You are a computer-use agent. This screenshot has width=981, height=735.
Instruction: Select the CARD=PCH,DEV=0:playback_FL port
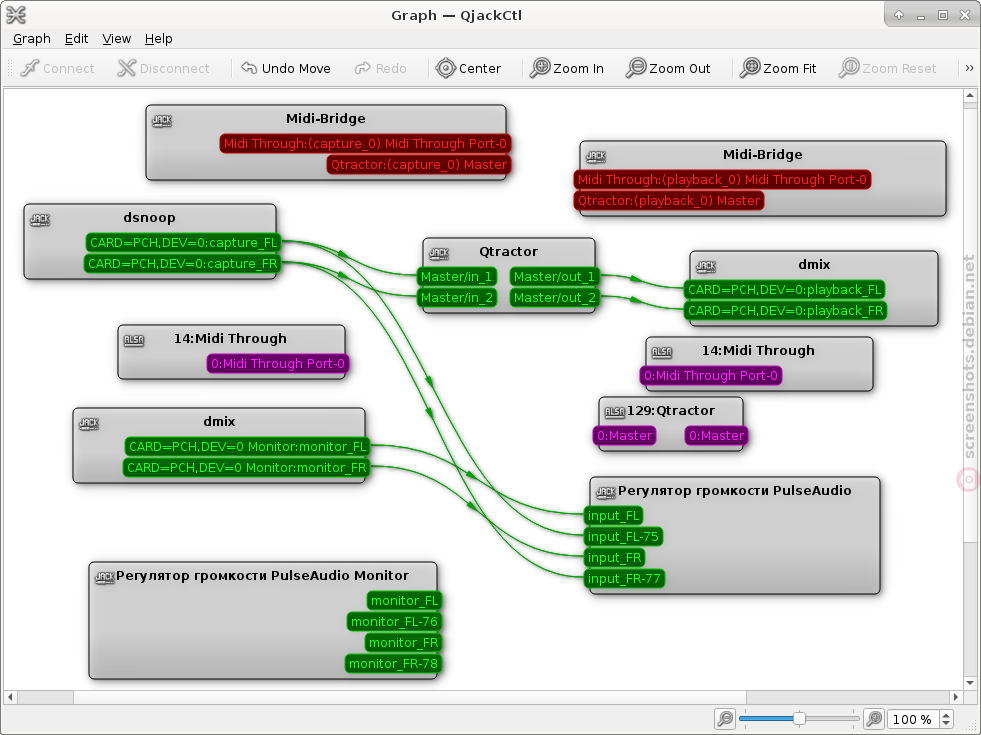[x=785, y=290]
